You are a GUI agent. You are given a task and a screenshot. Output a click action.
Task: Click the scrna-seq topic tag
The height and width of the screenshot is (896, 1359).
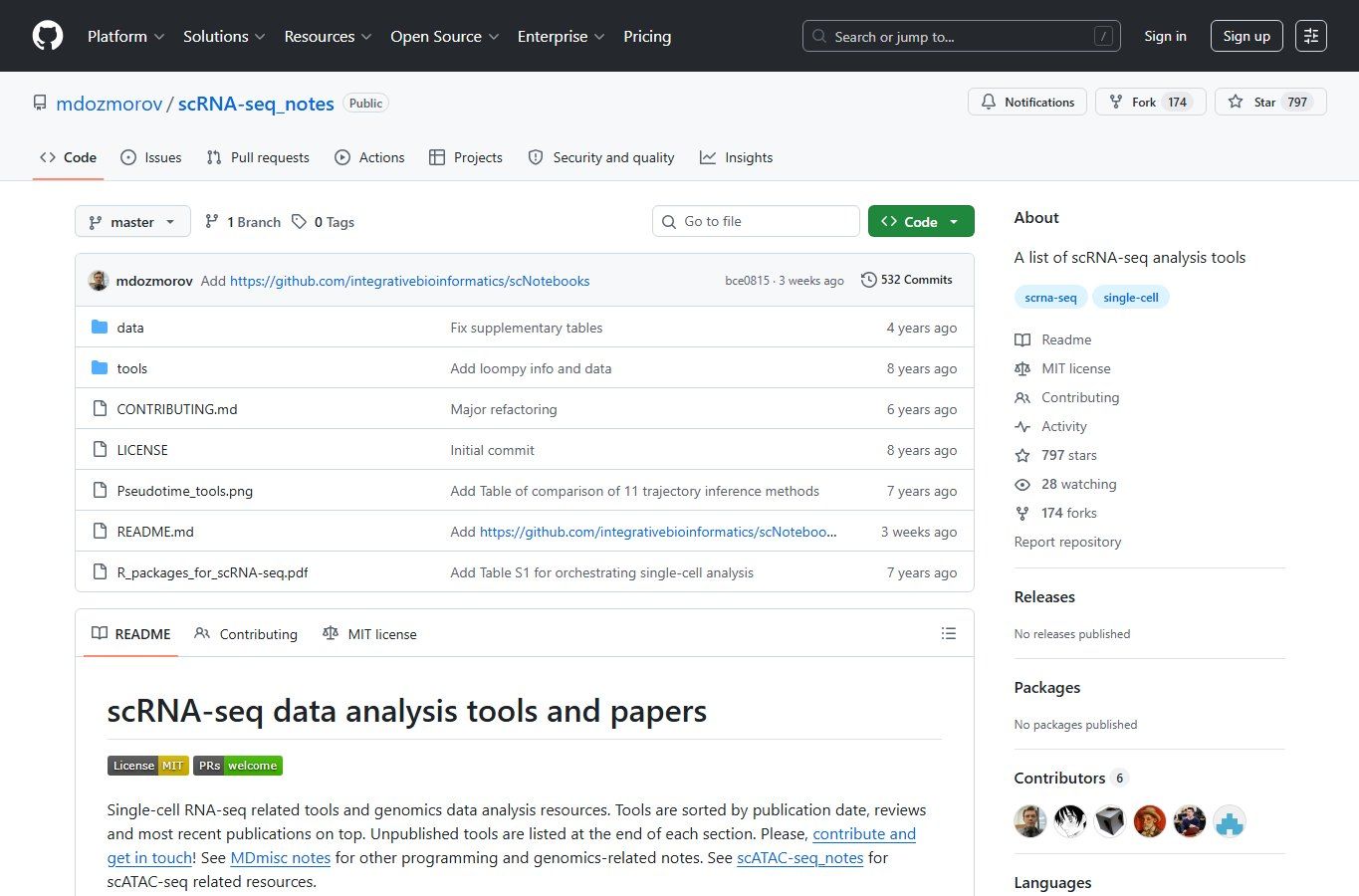click(x=1050, y=297)
